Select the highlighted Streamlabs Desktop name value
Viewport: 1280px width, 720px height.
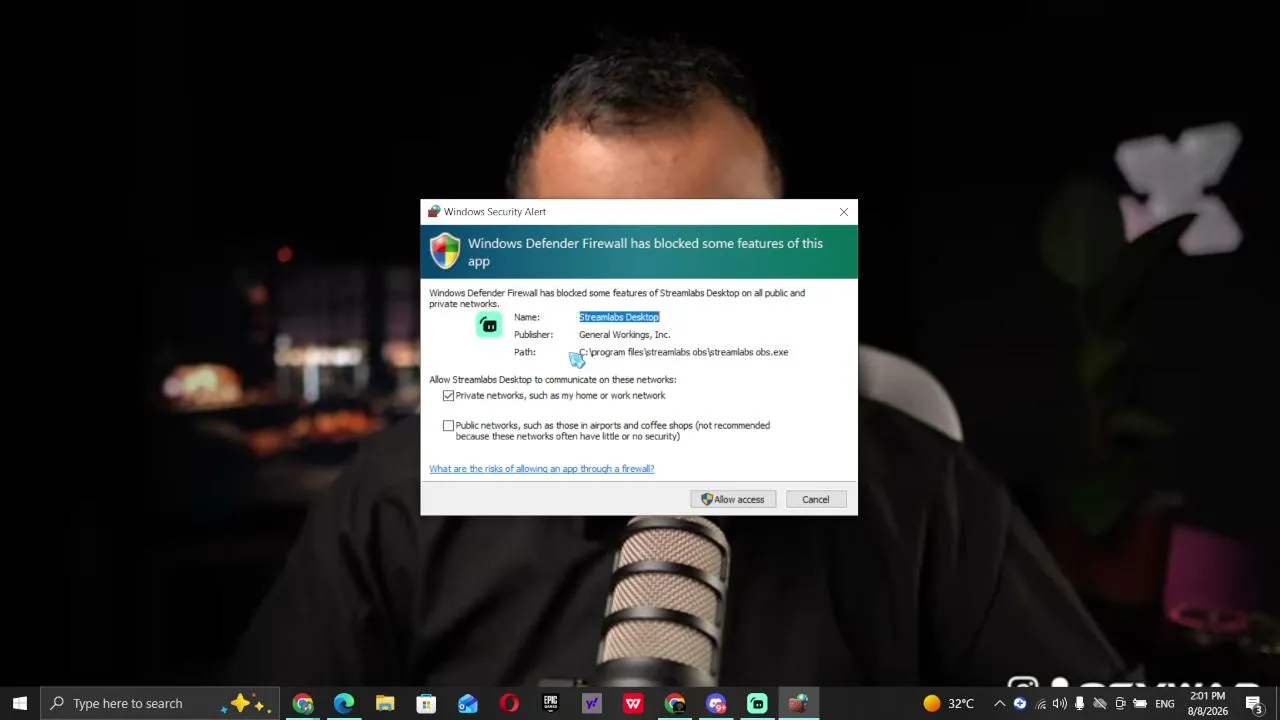point(619,317)
